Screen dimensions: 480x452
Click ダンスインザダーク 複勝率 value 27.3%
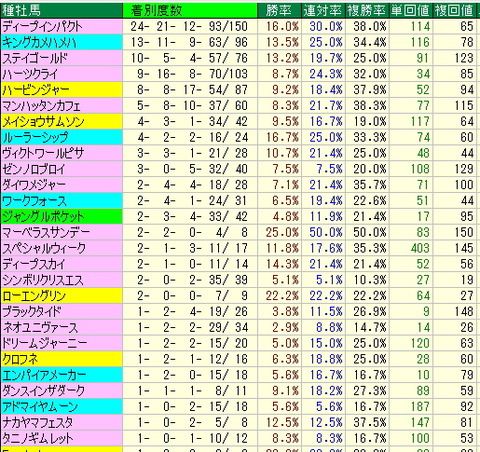[x=370, y=391]
